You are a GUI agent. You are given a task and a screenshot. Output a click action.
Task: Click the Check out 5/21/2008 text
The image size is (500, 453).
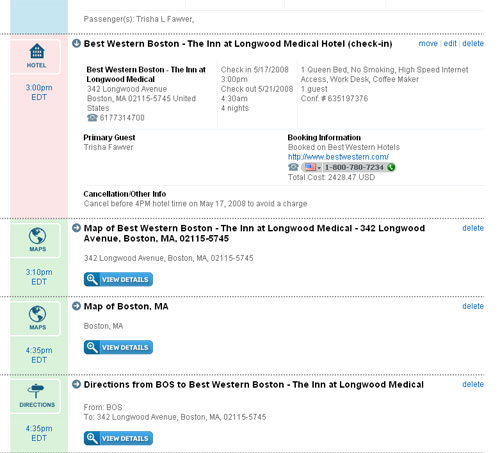click(x=257, y=89)
